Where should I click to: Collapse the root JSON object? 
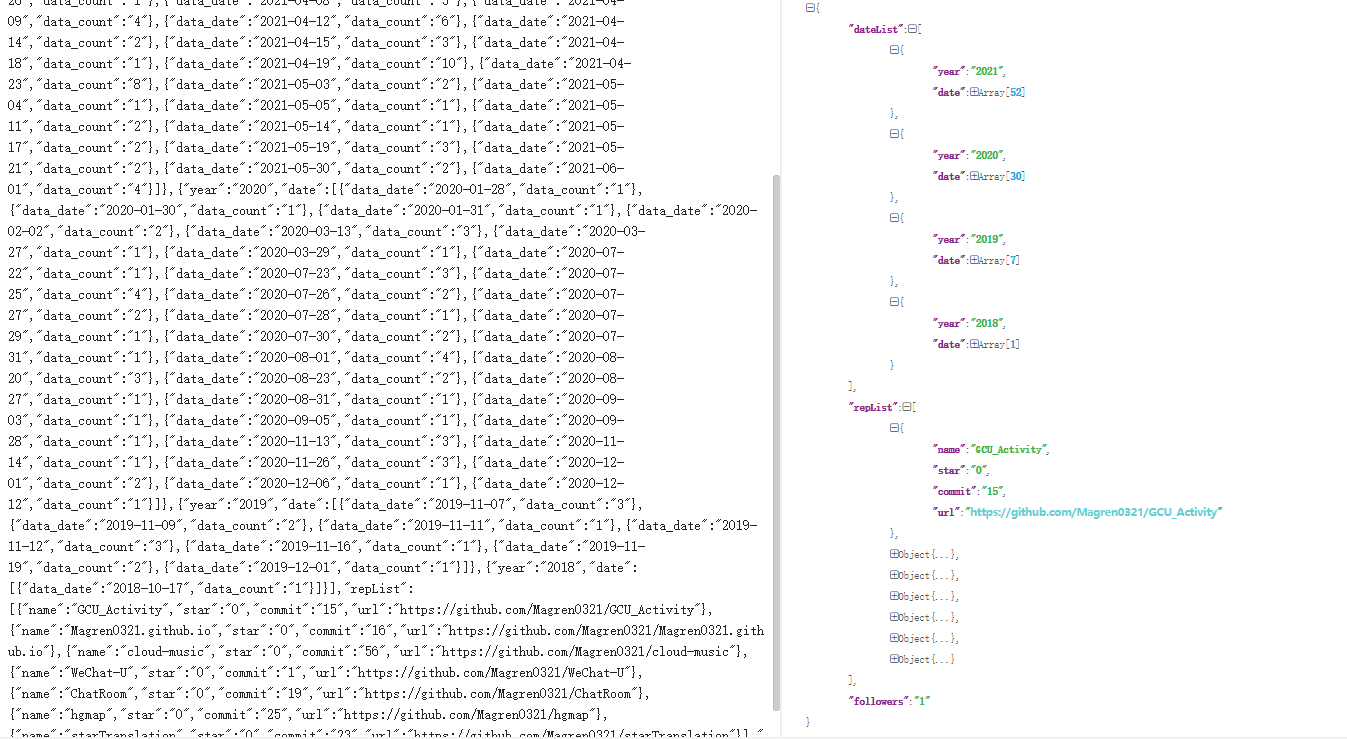point(810,8)
